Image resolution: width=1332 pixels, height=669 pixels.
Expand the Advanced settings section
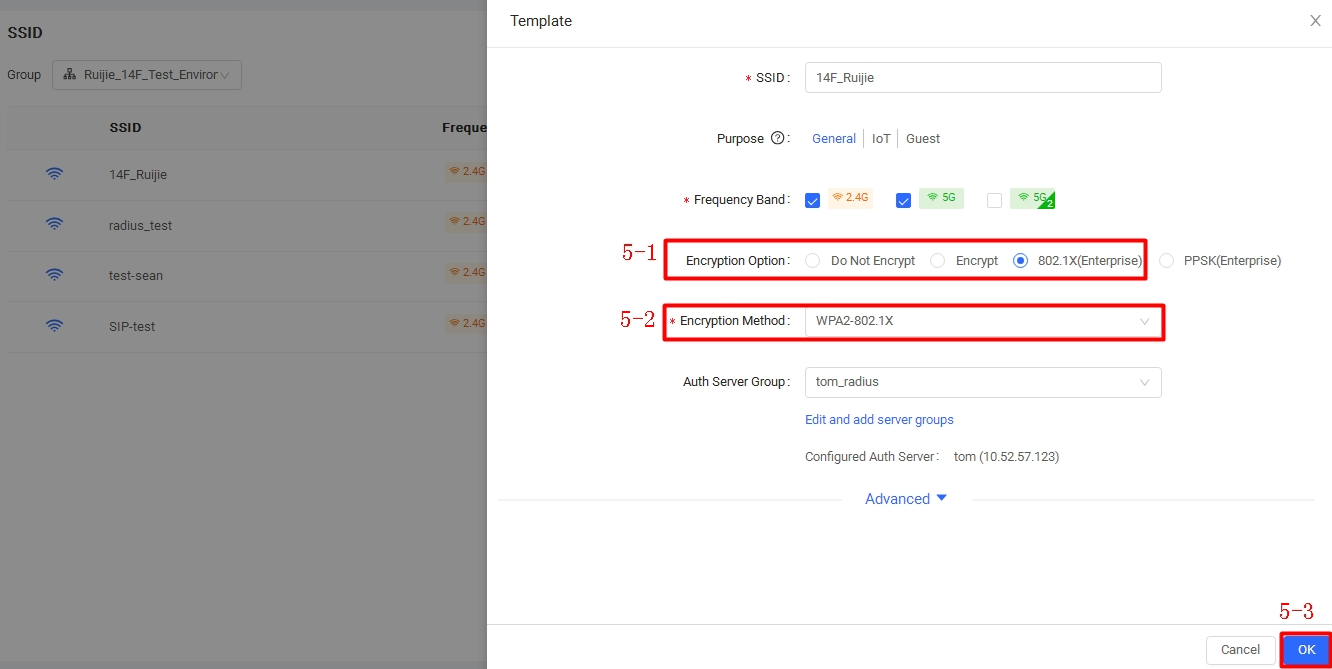tap(905, 499)
